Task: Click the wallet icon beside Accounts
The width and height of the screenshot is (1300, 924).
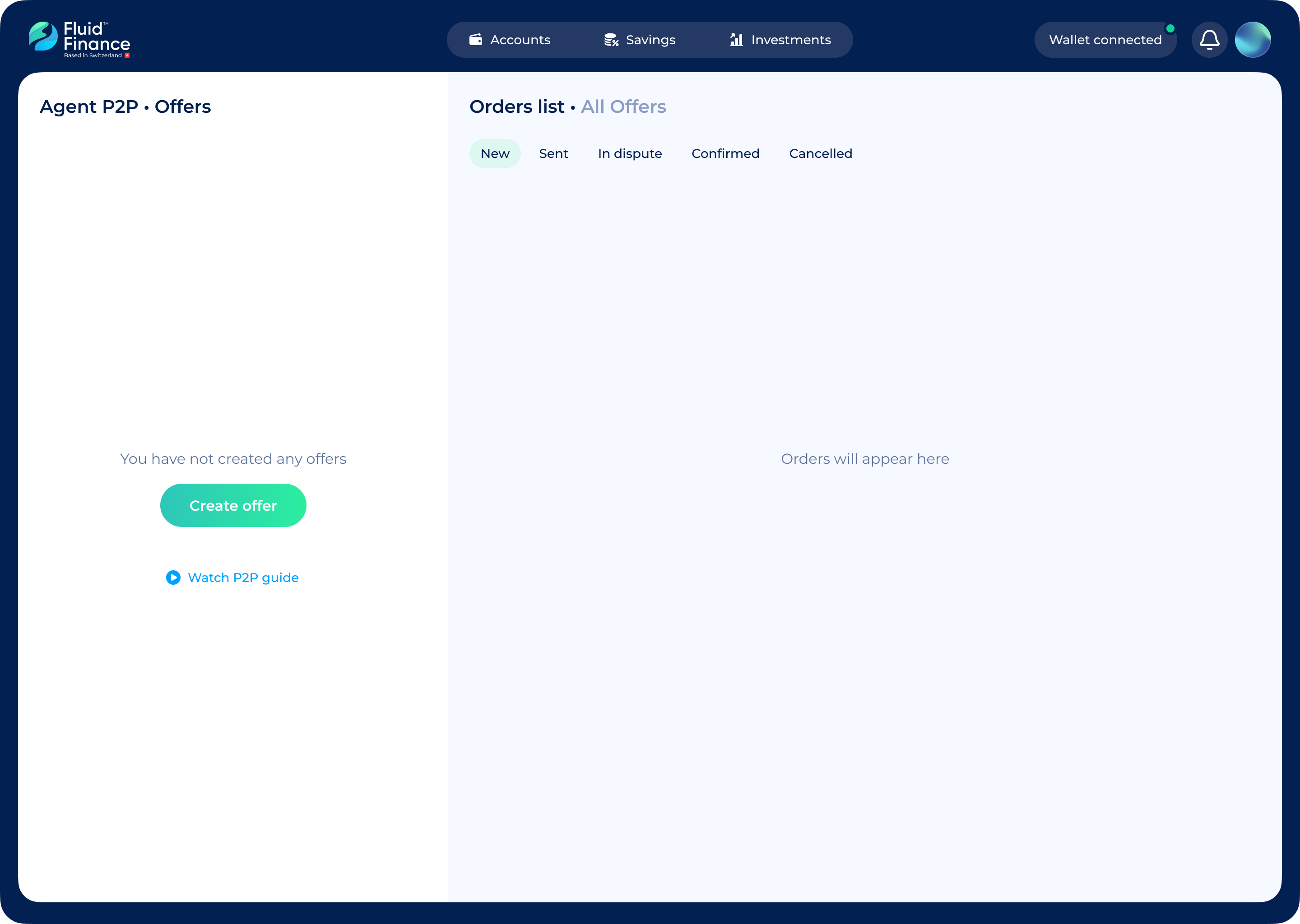Action: [x=476, y=40]
